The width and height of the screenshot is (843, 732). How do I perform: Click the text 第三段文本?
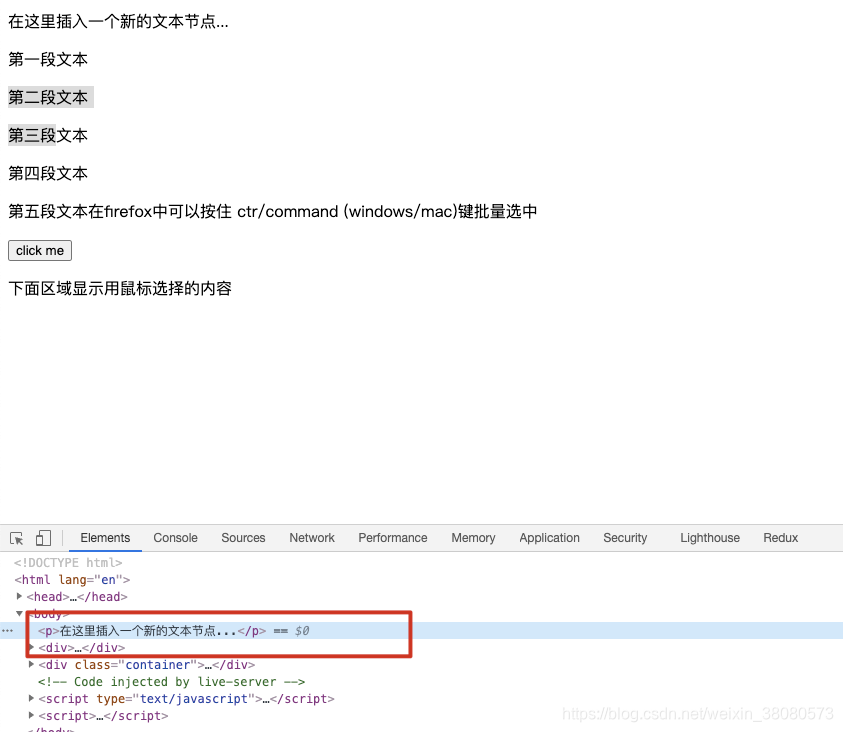48,135
